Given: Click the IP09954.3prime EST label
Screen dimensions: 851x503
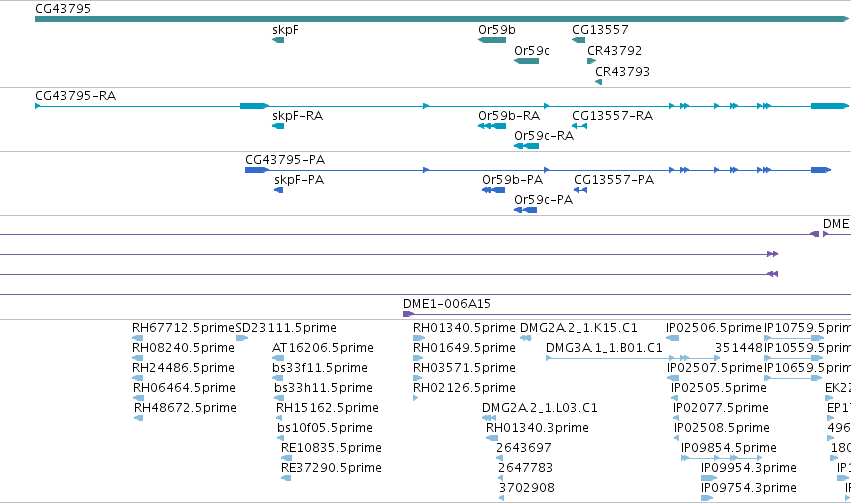Looking at the screenshot, I should click(749, 468).
